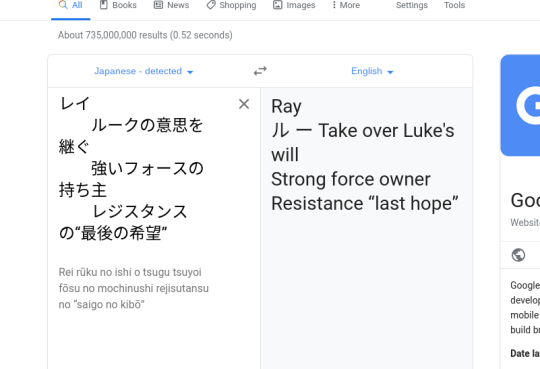This screenshot has width=540, height=369.
Task: Switch to the Books tab
Action: click(x=118, y=5)
